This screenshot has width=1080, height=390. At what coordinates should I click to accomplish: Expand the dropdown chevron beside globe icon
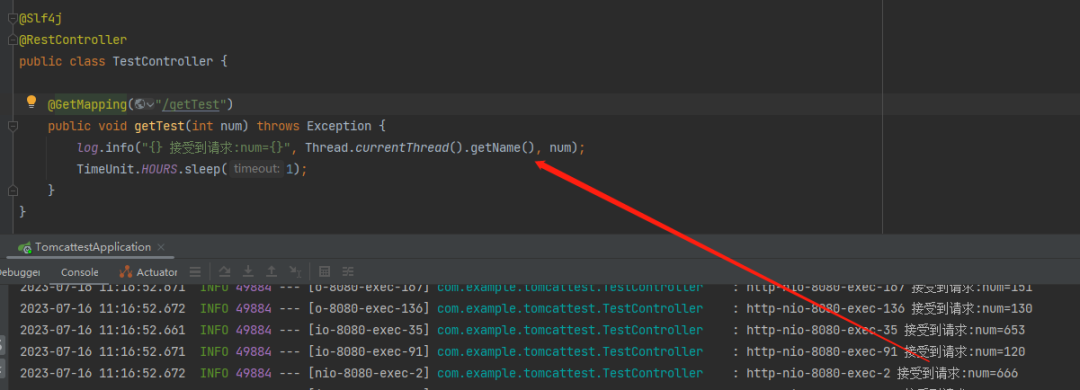[149, 105]
